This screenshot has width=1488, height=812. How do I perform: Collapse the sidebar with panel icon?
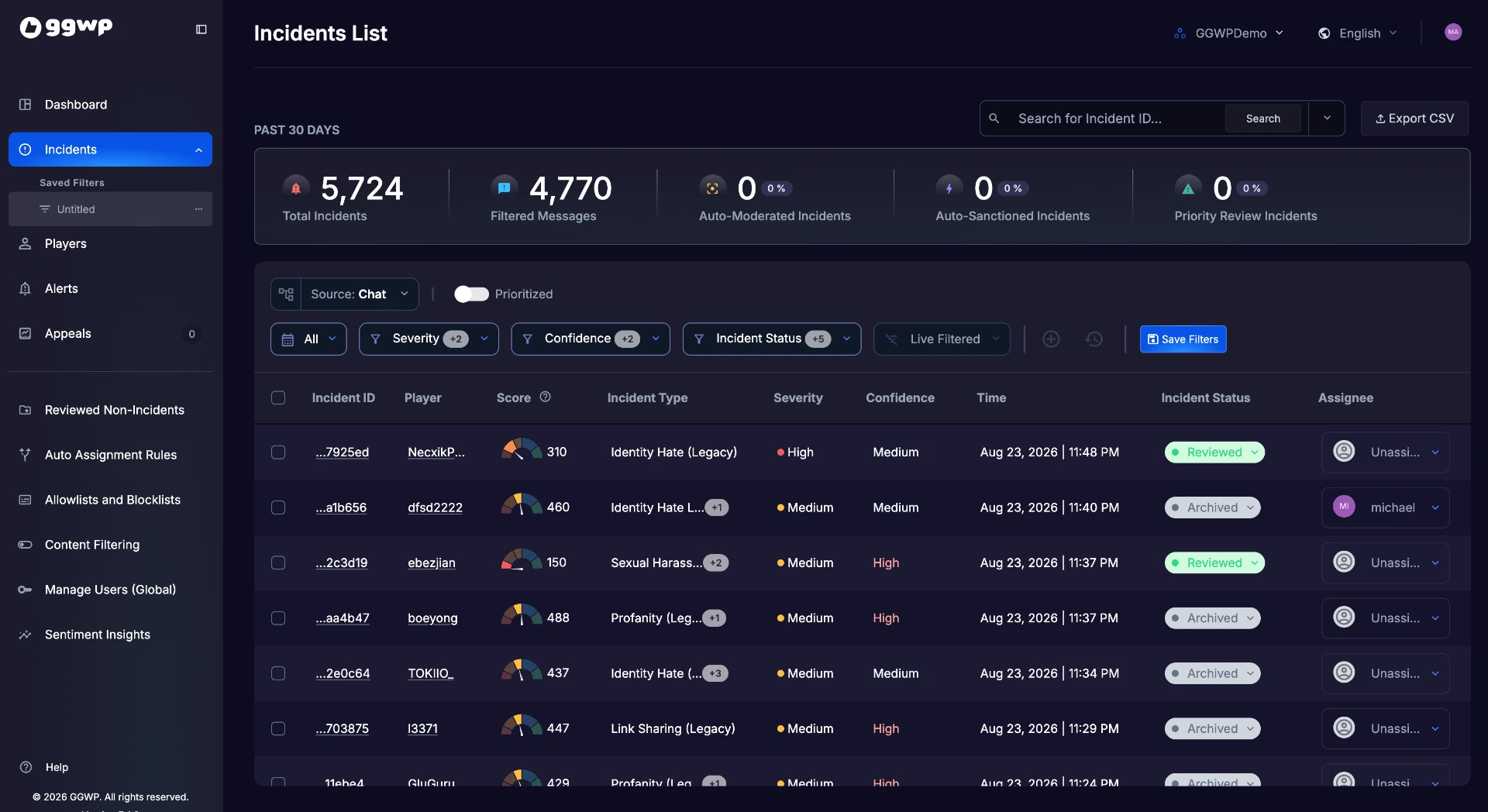[x=201, y=29]
